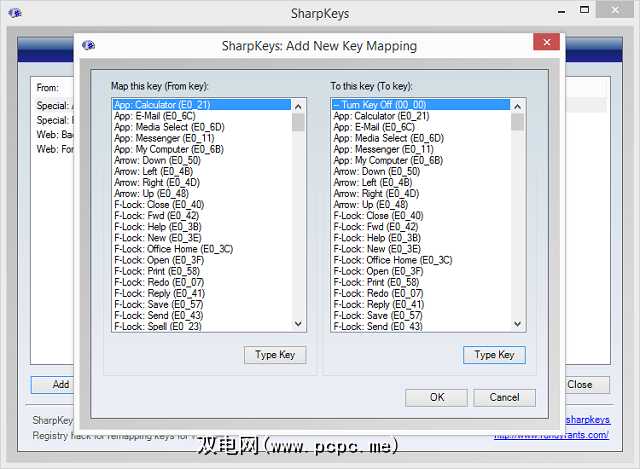This screenshot has height=469, width=640.
Task: Select Arrow: Up (E0_48) in To list
Action: [x=421, y=204]
